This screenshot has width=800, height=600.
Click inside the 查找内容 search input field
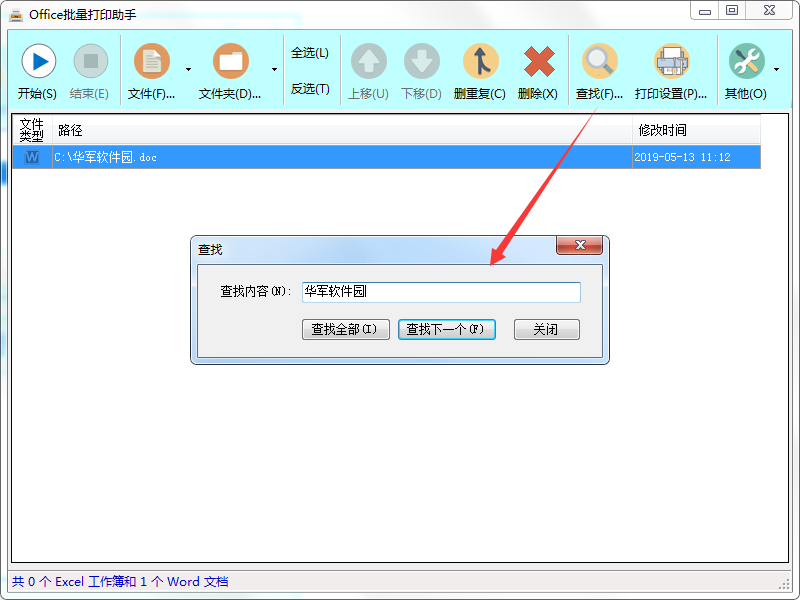click(x=440, y=292)
